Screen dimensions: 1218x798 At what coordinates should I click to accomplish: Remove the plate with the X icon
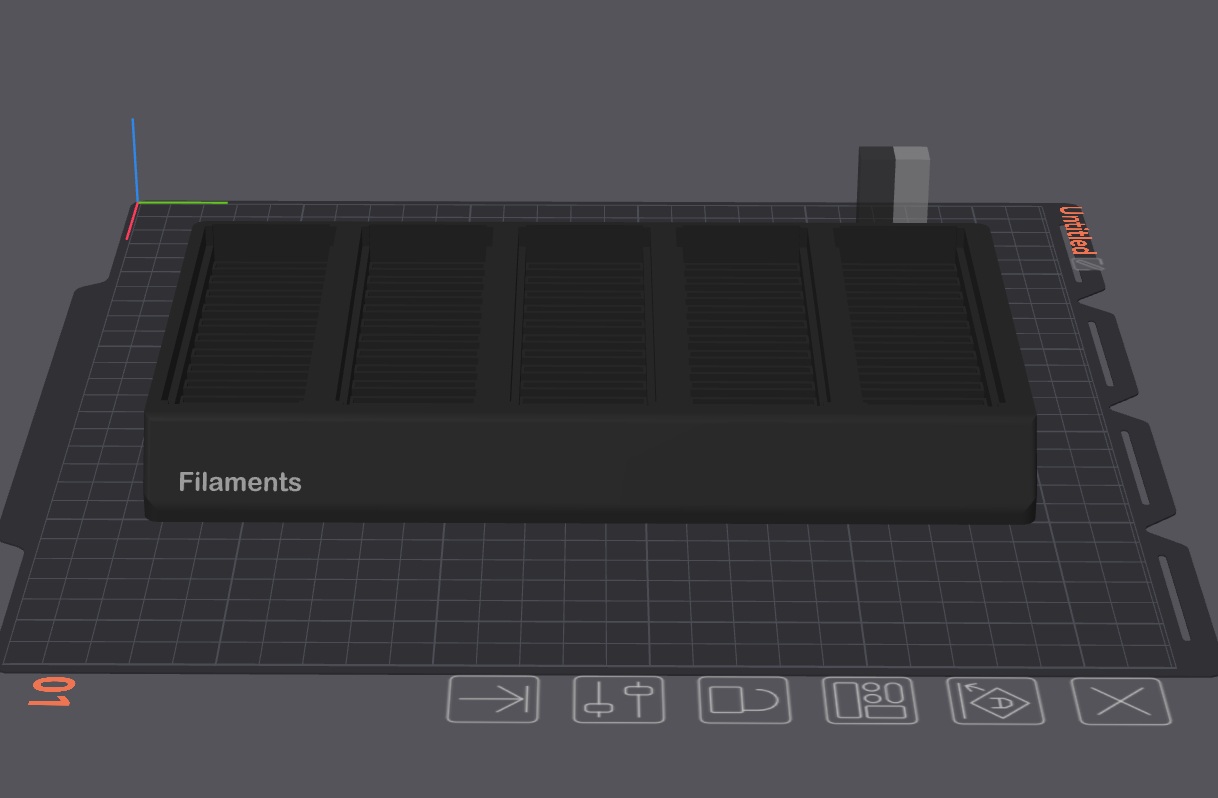click(x=1121, y=701)
